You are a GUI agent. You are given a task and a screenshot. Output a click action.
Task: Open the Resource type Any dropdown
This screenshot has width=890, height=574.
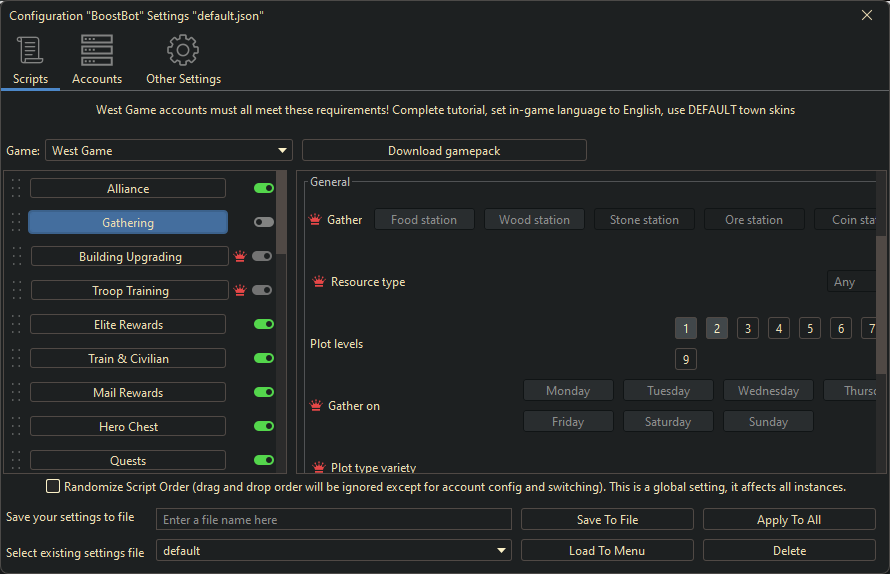[x=852, y=282]
